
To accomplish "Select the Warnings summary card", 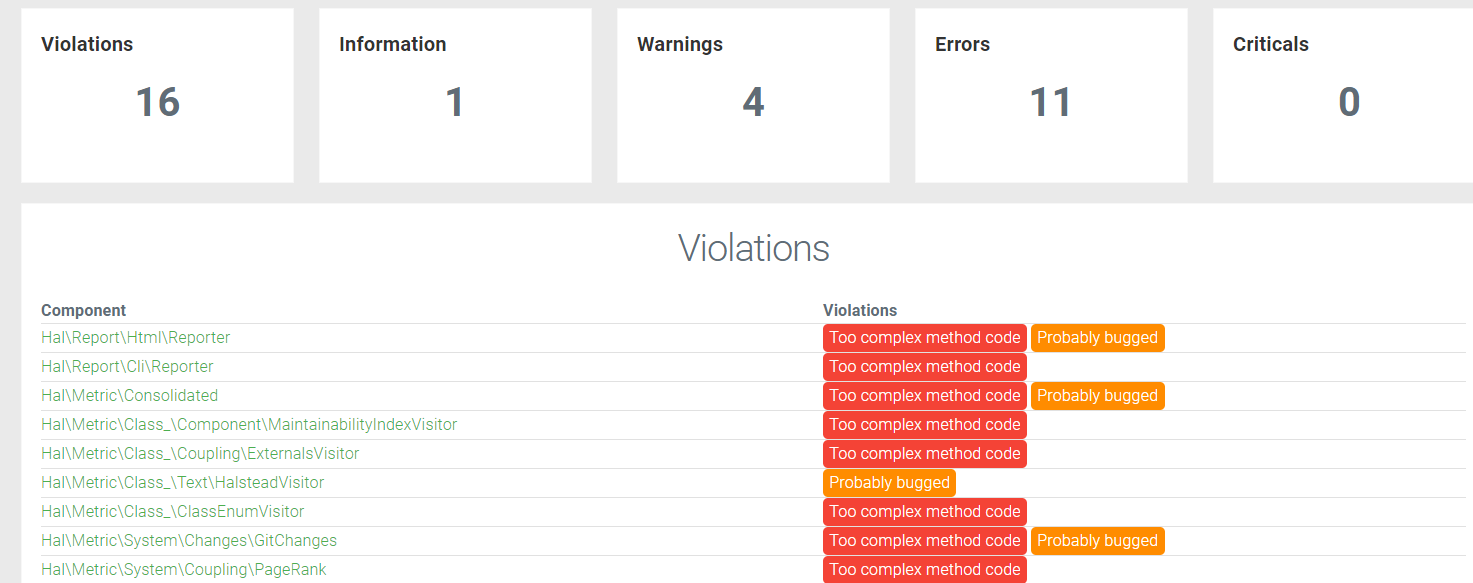I will [753, 96].
